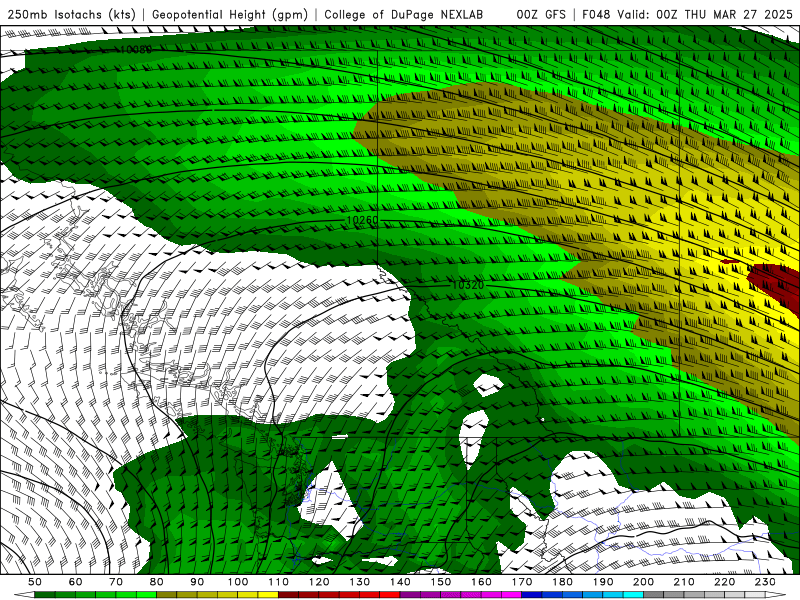Click the 10080 height contour label
The height and width of the screenshot is (600, 800).
point(136,49)
